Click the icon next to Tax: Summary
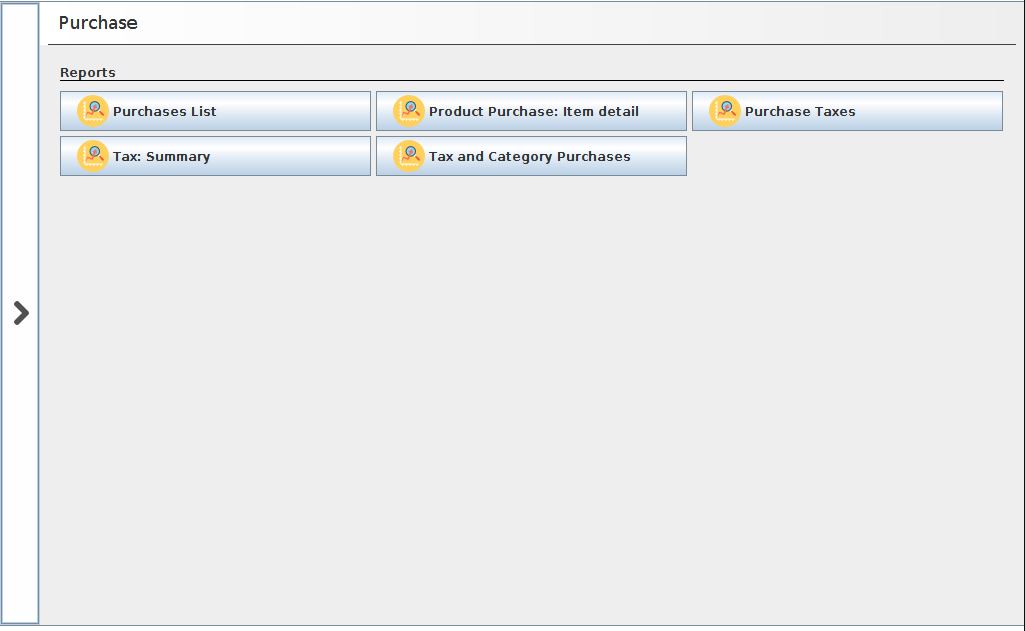This screenshot has height=631, width=1025. tap(93, 156)
